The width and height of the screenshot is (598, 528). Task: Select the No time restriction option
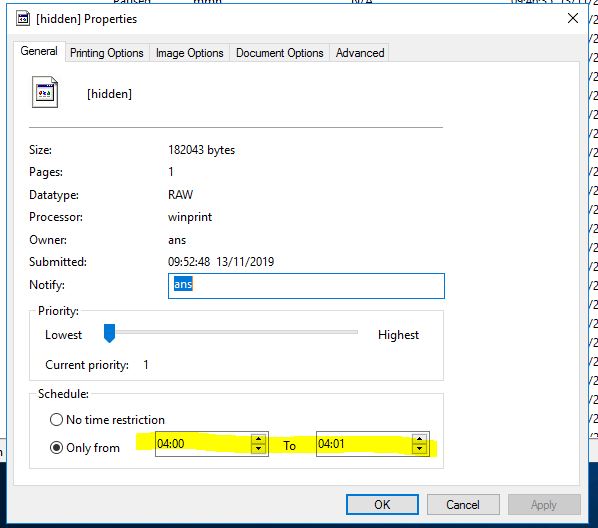pos(56,420)
